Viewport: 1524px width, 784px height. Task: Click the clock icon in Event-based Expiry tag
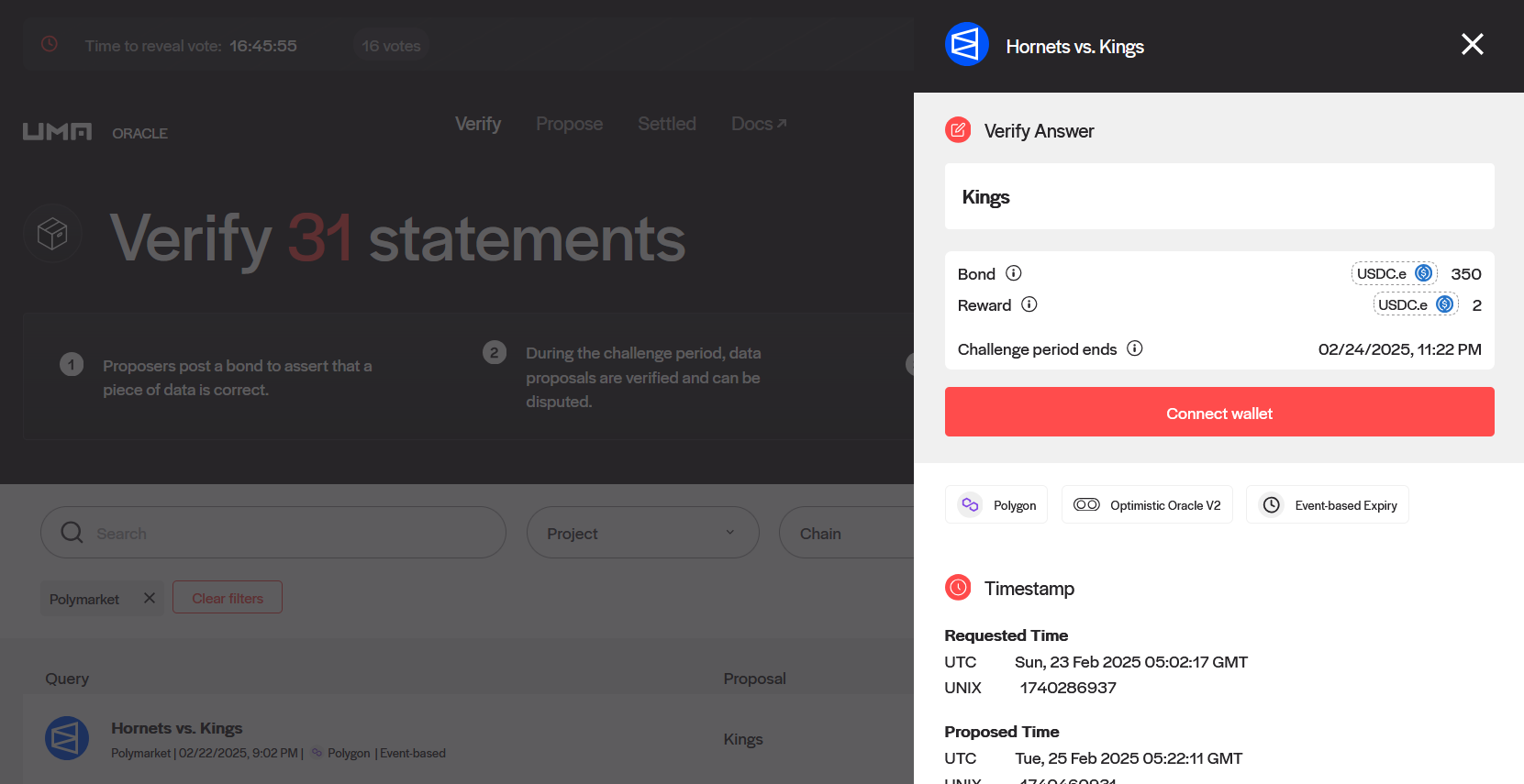(1271, 504)
